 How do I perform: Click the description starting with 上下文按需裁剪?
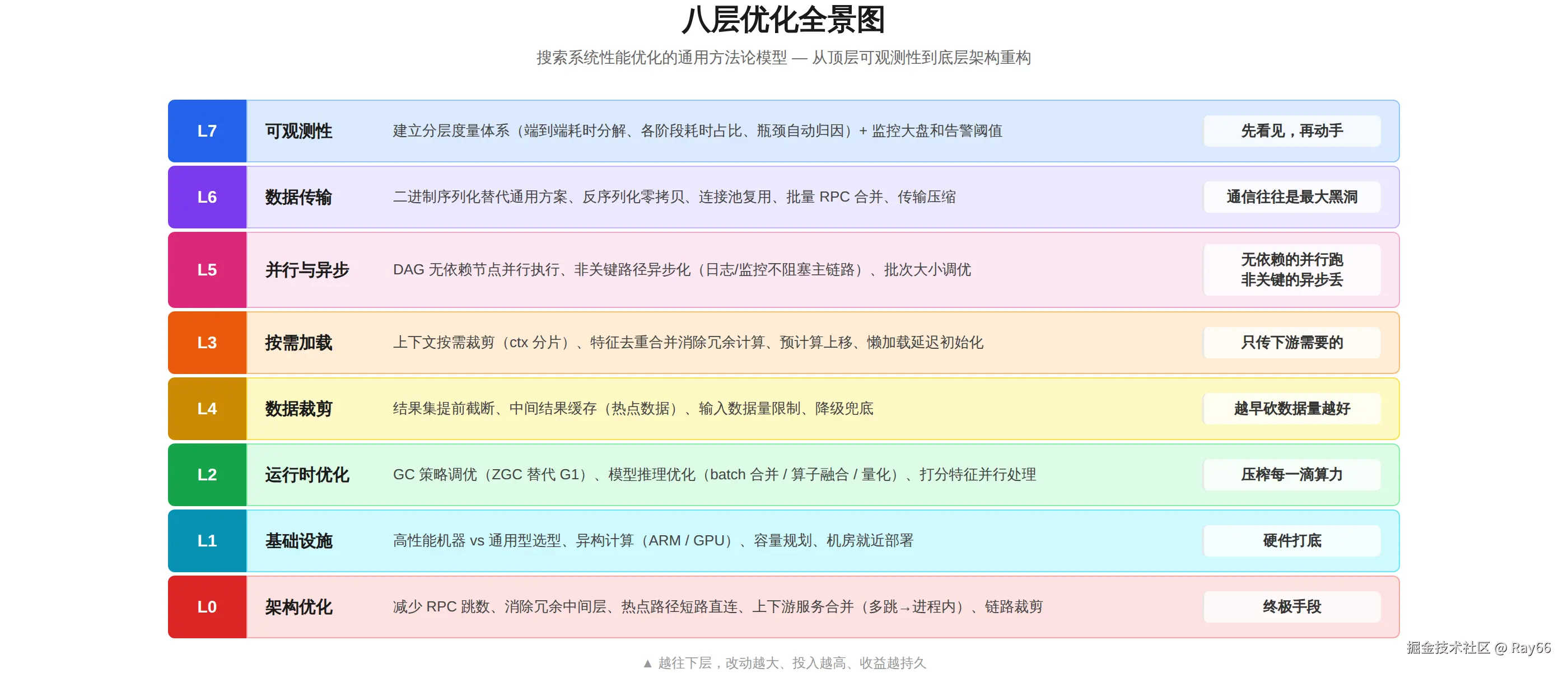pos(688,343)
